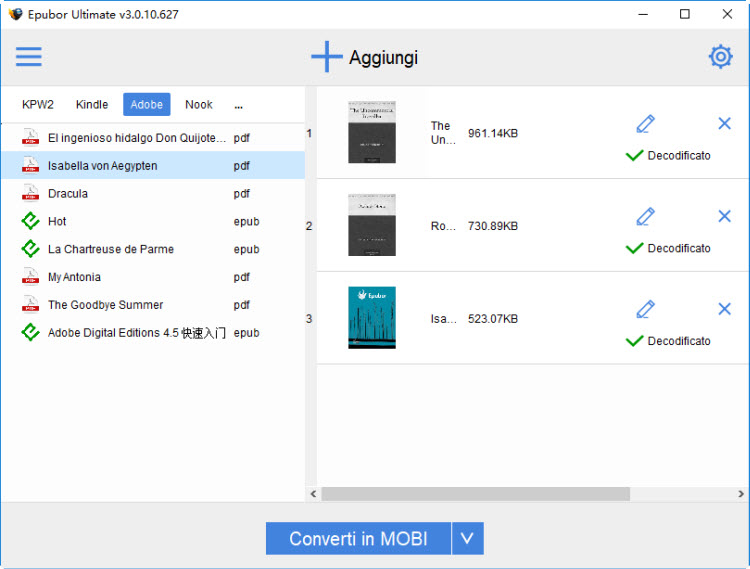
Task: Click PDF icon beside The Goodbye Summer
Action: [30, 304]
